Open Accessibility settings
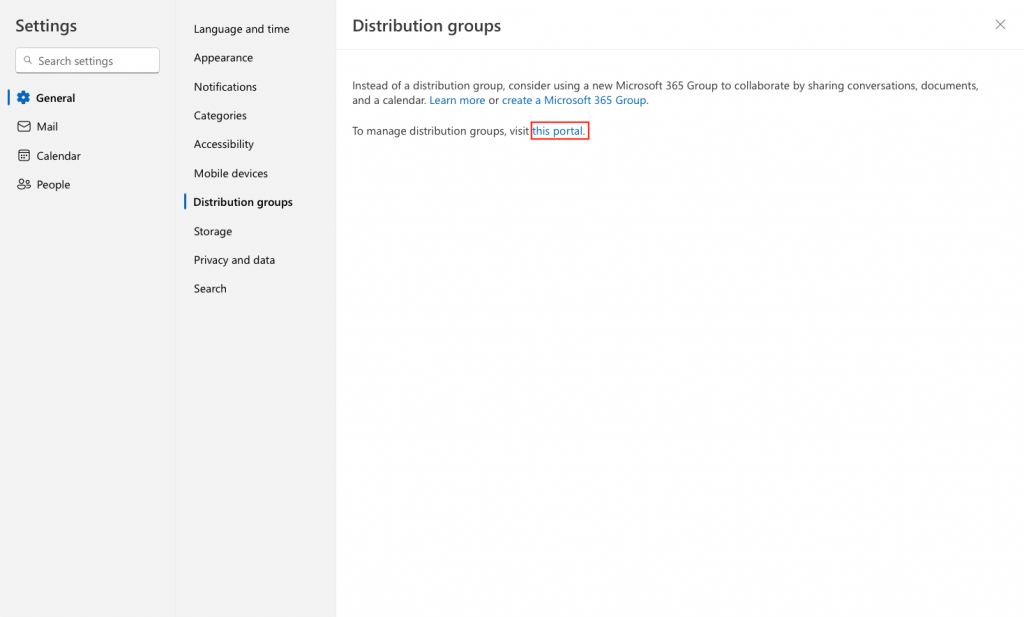Image resolution: width=1024 pixels, height=617 pixels. click(x=223, y=144)
